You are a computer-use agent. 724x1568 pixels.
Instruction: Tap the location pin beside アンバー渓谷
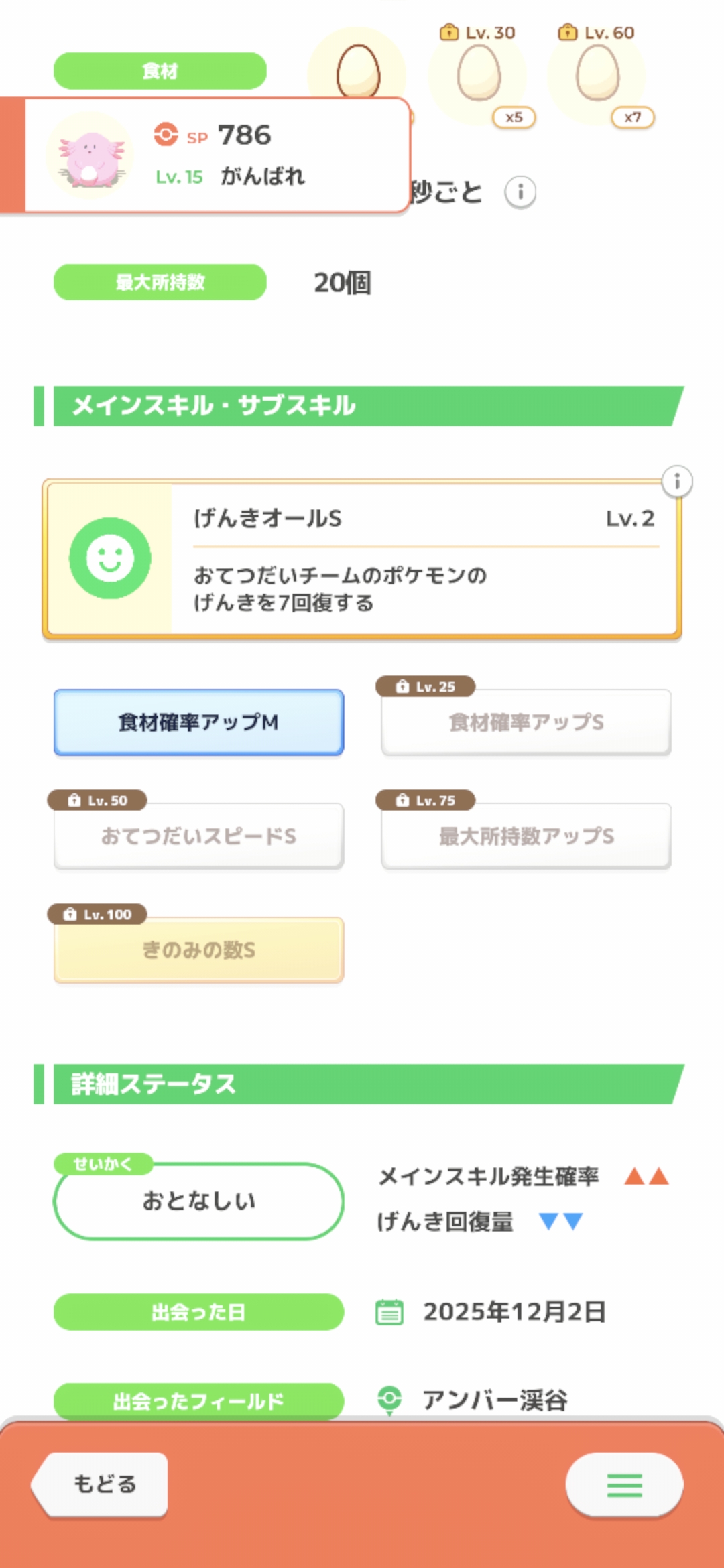point(389,1399)
